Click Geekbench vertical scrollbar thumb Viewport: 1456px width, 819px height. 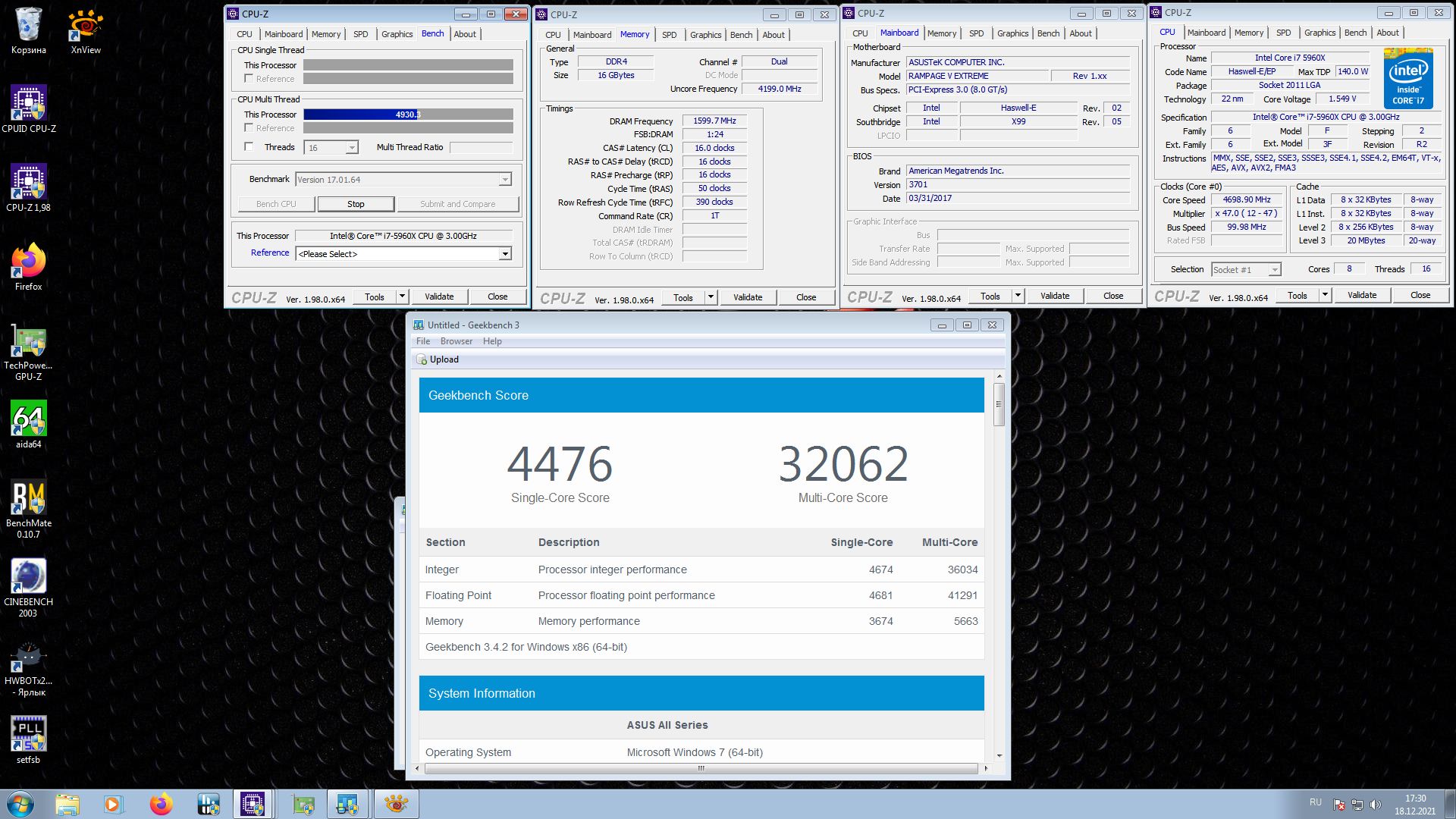(999, 404)
